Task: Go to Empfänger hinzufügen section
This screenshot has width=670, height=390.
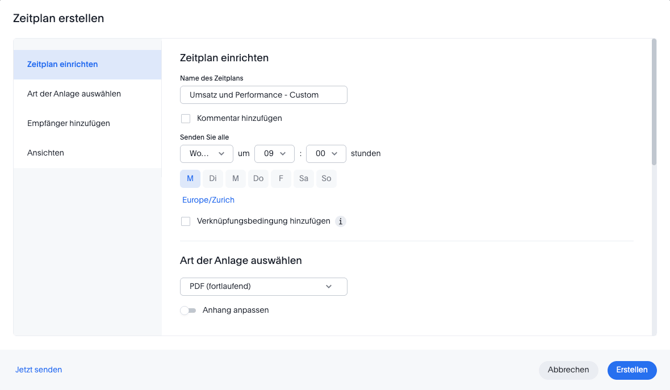Action: click(87, 123)
